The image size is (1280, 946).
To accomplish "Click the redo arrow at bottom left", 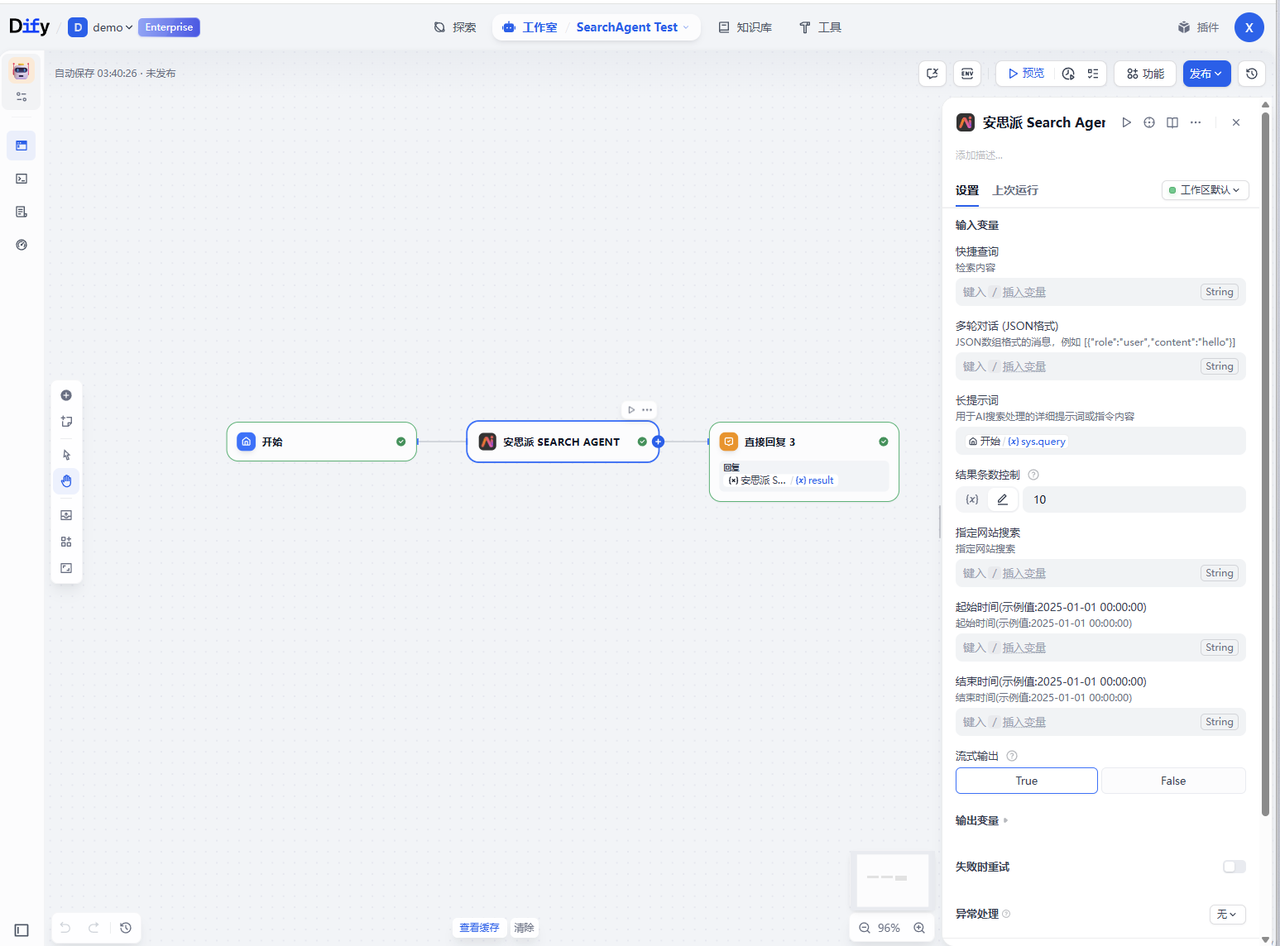I will [94, 928].
